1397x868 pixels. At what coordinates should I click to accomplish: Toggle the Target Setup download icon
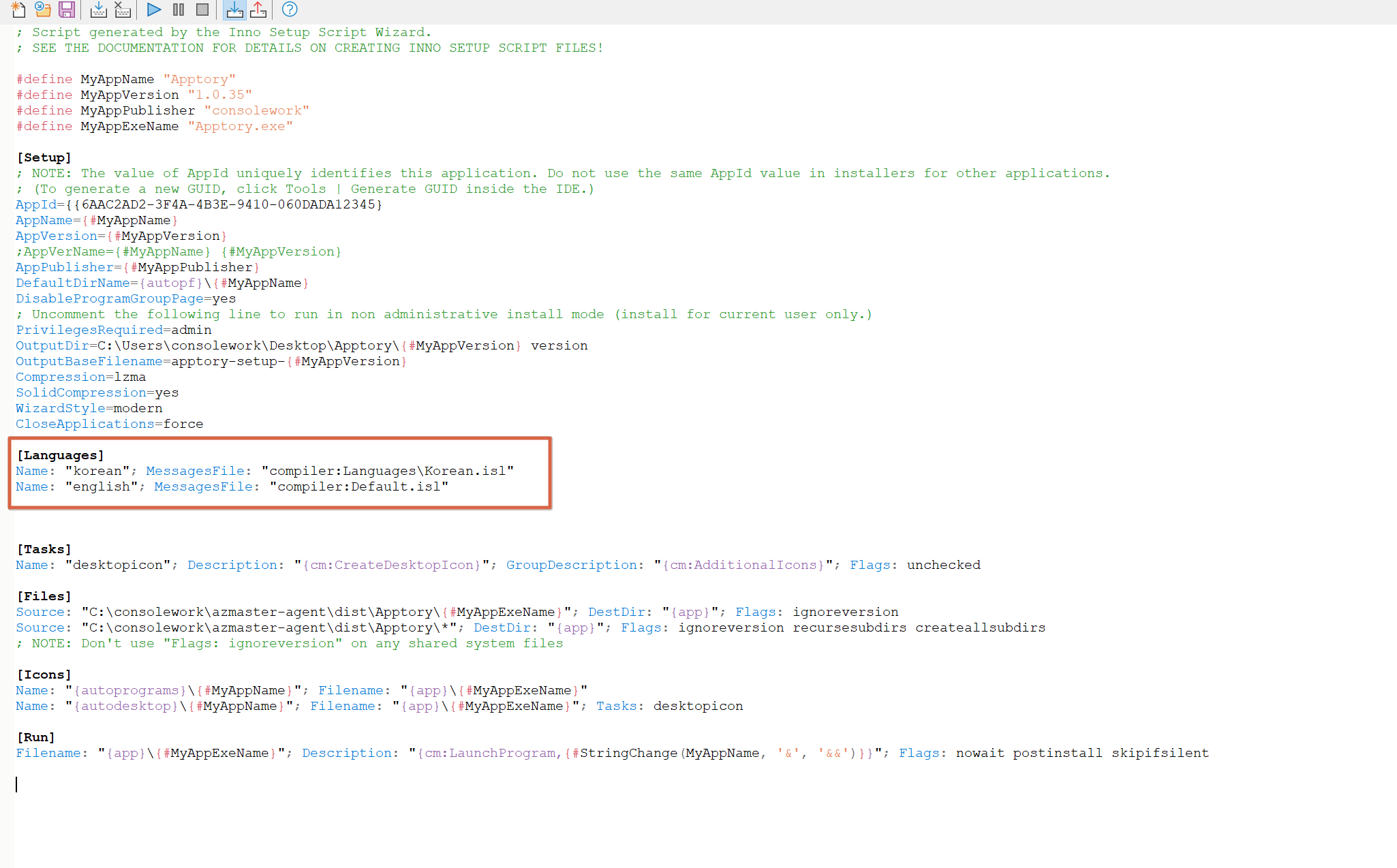click(234, 10)
